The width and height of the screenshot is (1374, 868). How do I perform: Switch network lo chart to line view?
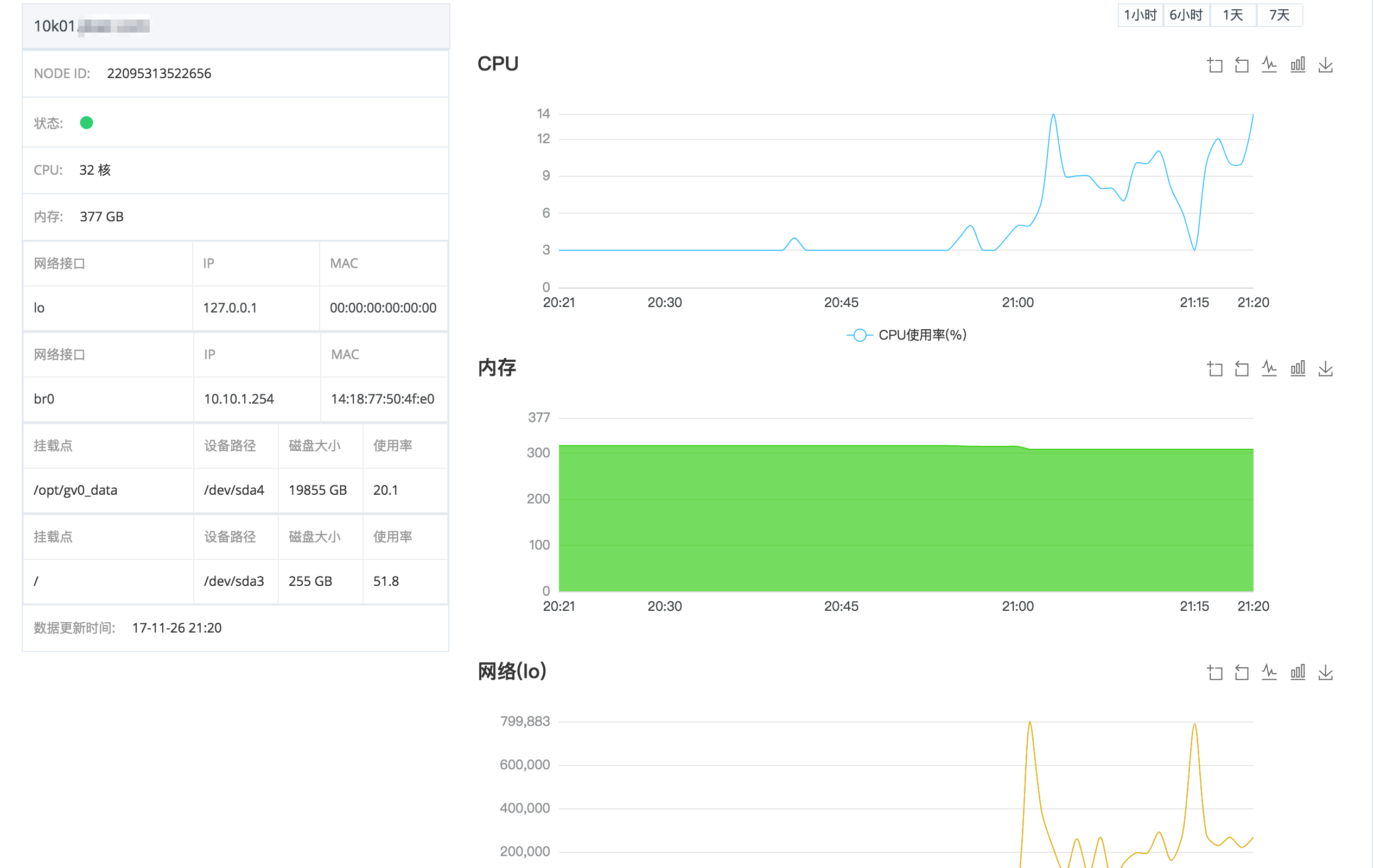pyautogui.click(x=1269, y=672)
